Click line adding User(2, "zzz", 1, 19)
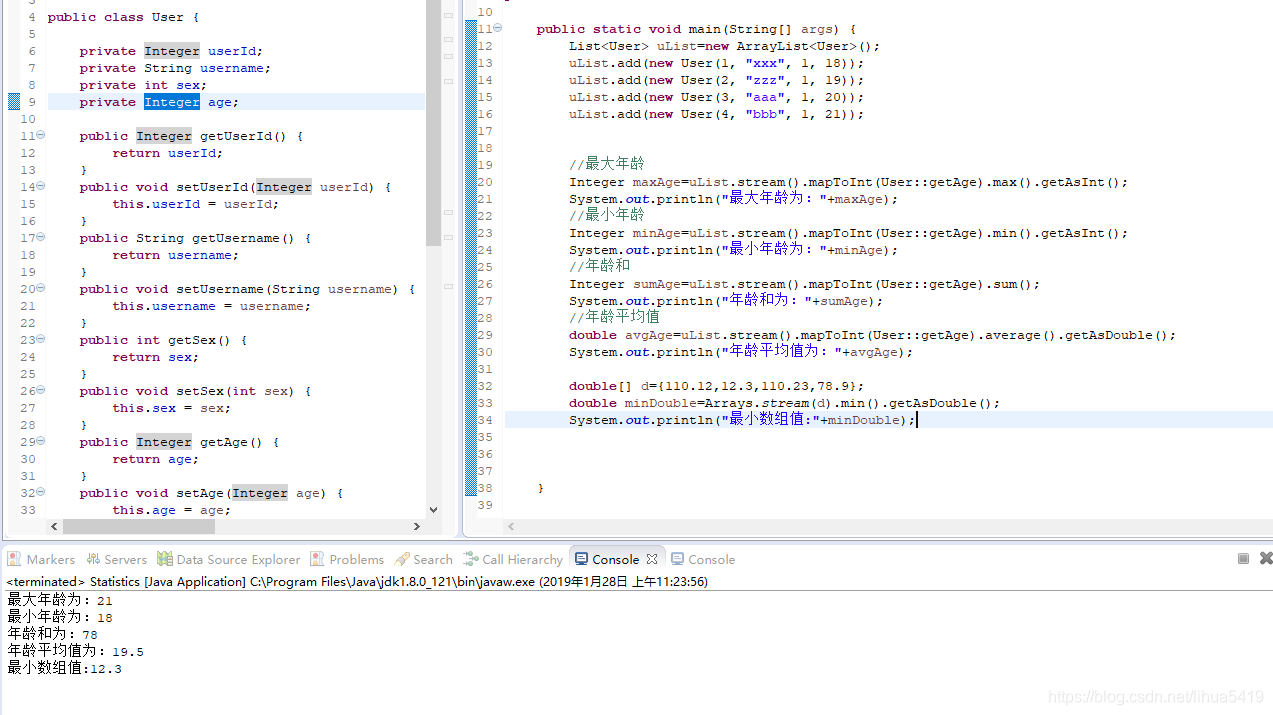 (716, 80)
